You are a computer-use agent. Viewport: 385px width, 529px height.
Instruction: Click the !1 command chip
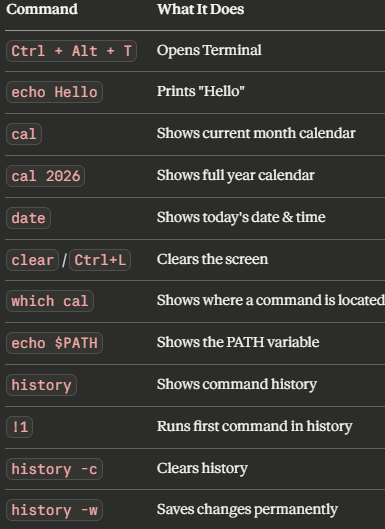[20, 427]
